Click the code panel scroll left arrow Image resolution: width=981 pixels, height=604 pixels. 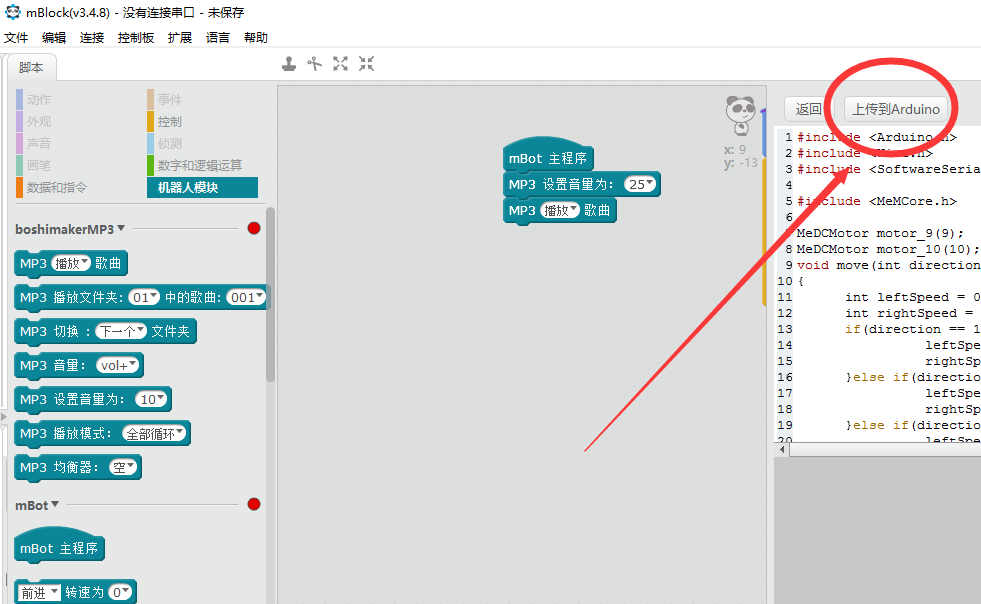[x=782, y=449]
